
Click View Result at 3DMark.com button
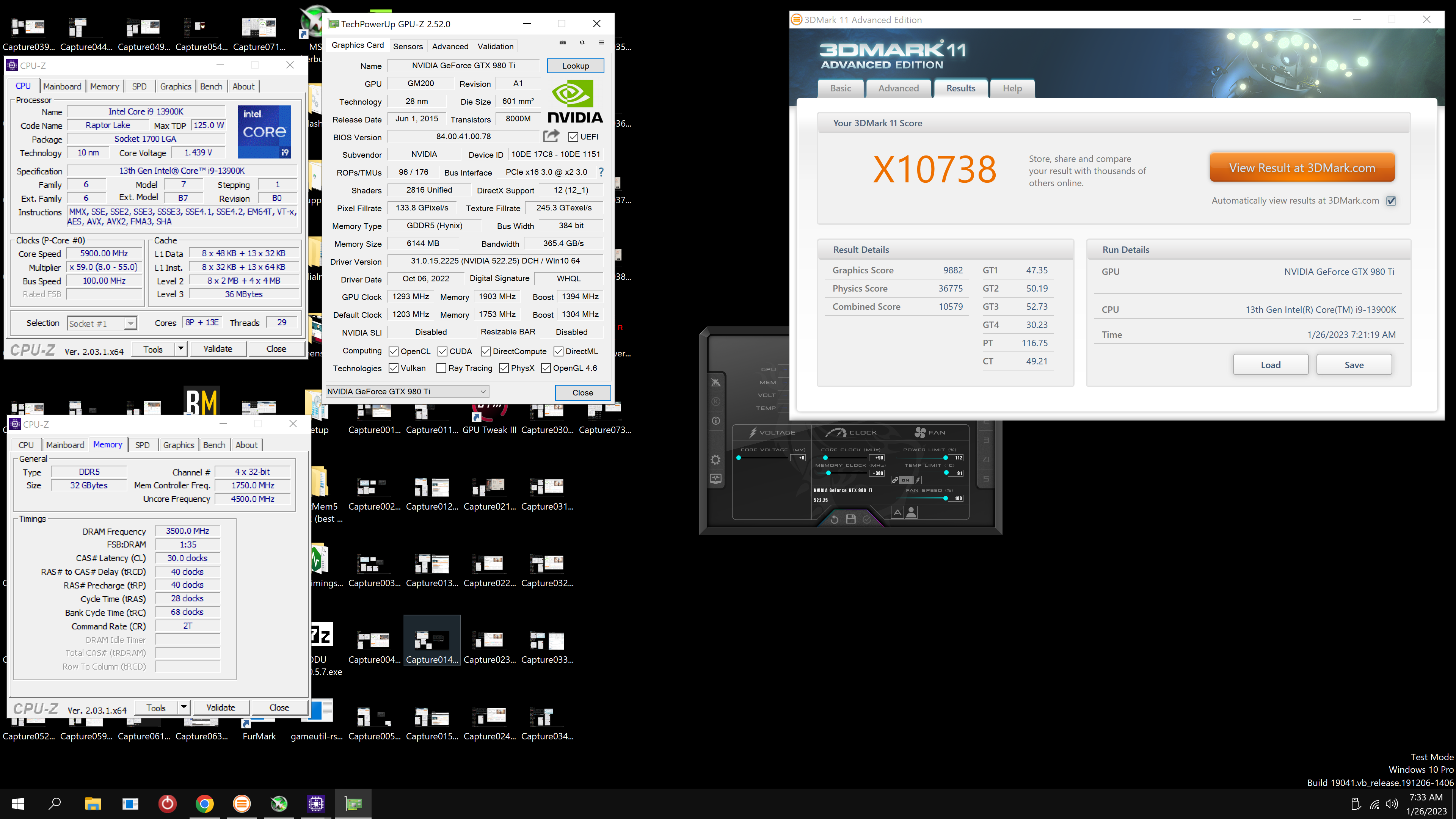tap(1302, 168)
